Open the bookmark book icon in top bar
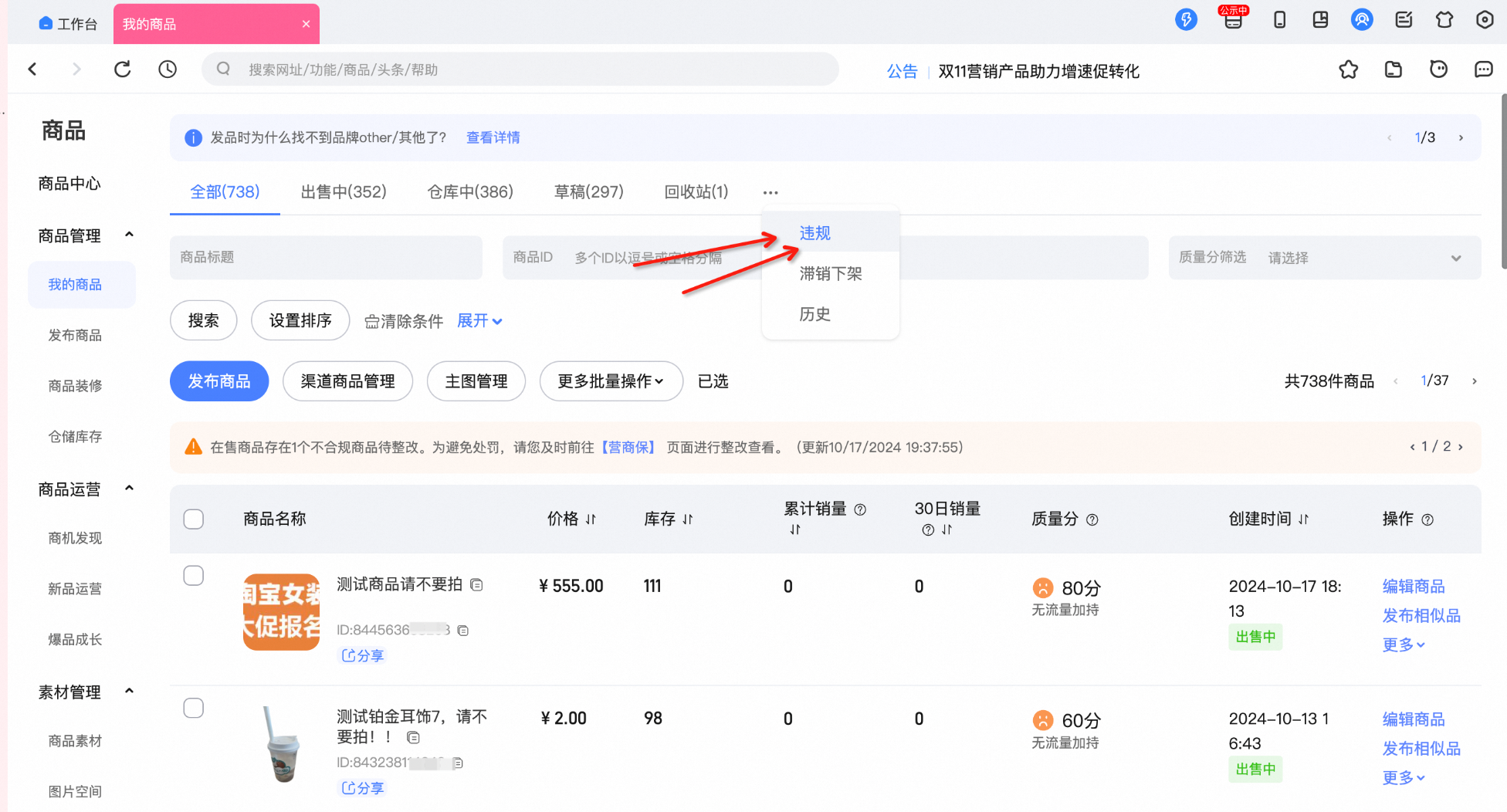 click(1320, 20)
